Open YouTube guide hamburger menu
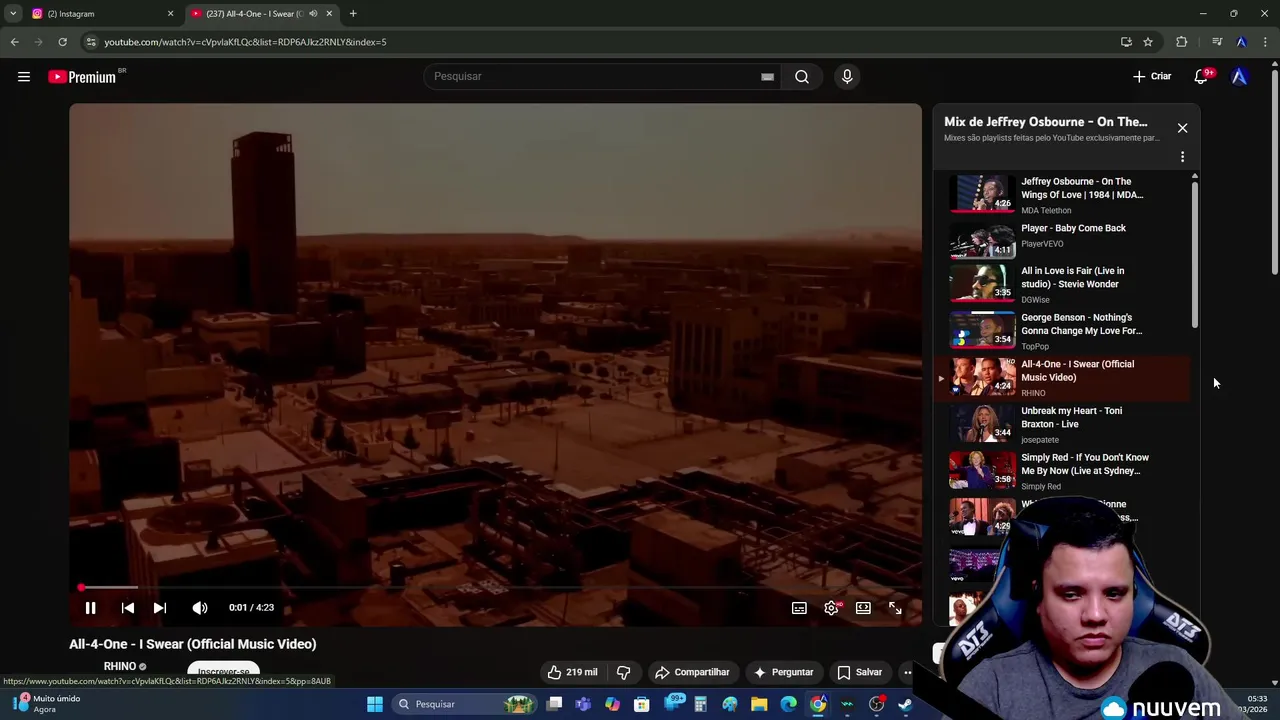Screen dimensions: 1280x720 tap(24, 76)
